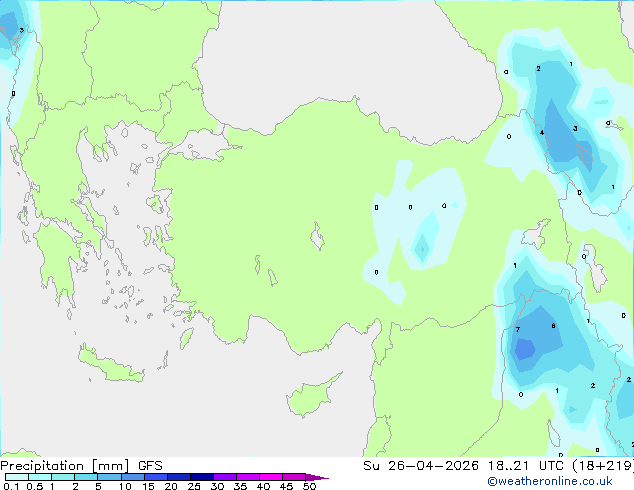Select legend swatch between 5 and 10
The width and height of the screenshot is (634, 490).
[109, 477]
